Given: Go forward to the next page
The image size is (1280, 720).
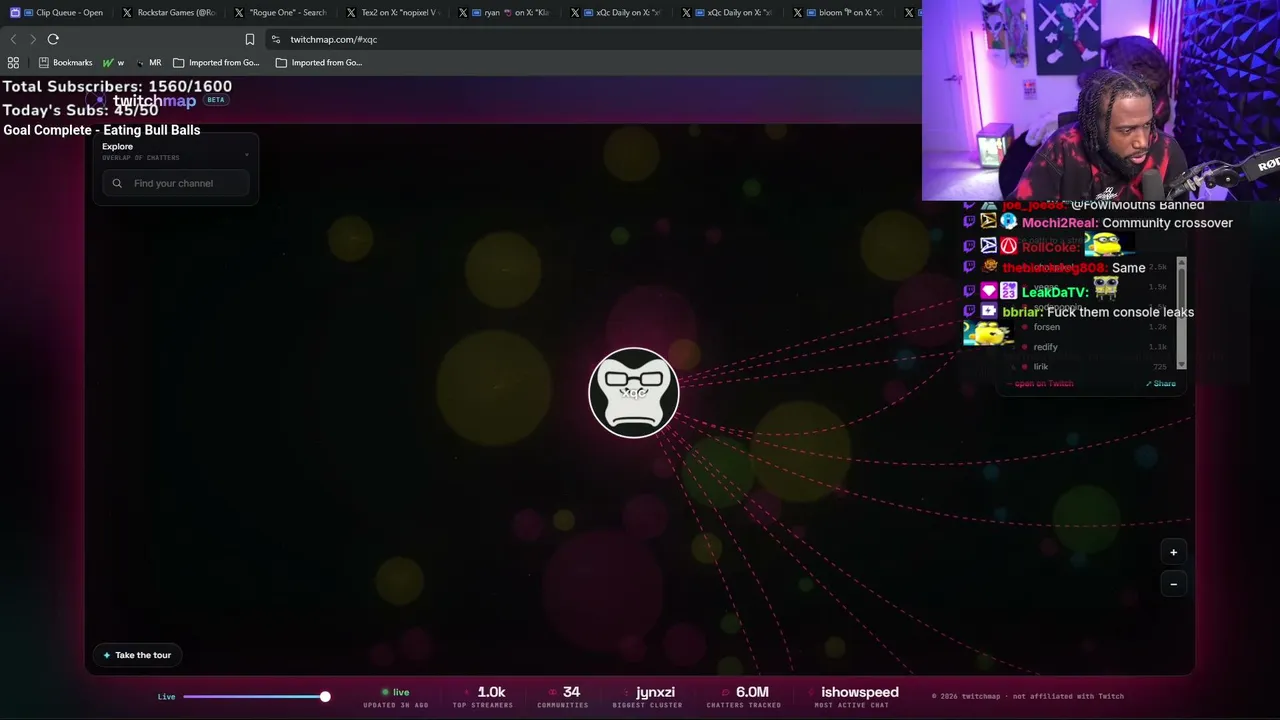Looking at the screenshot, I should pos(33,39).
